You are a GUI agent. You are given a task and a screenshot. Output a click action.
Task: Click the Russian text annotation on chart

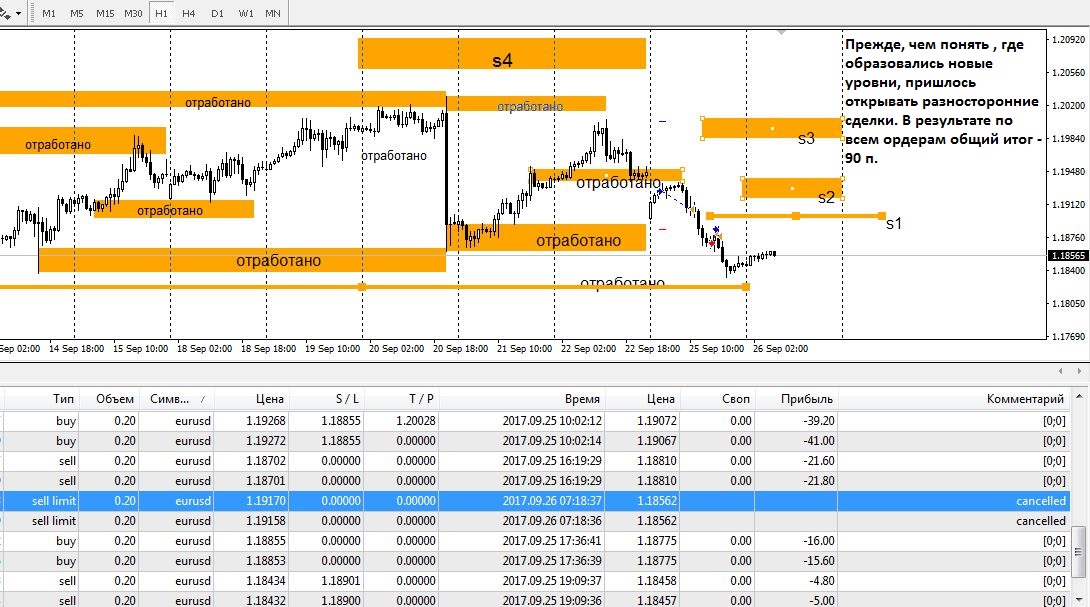click(943, 102)
